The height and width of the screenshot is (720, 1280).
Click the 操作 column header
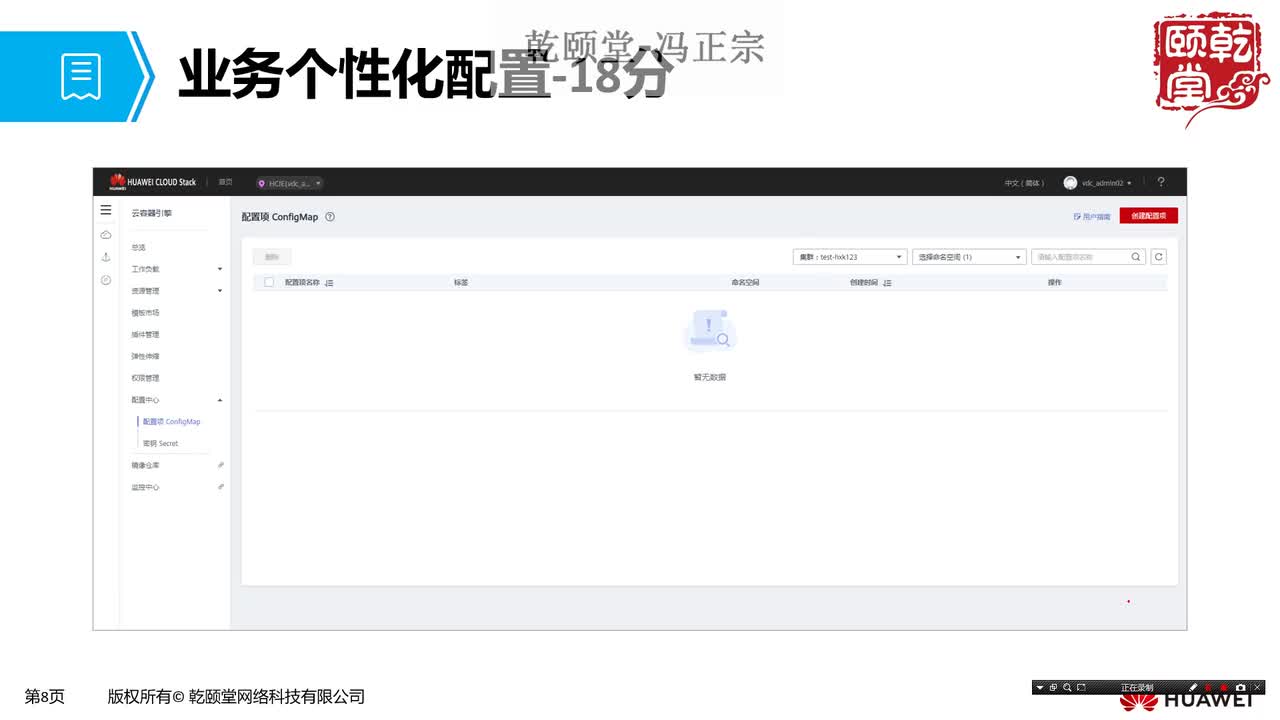click(x=1054, y=283)
